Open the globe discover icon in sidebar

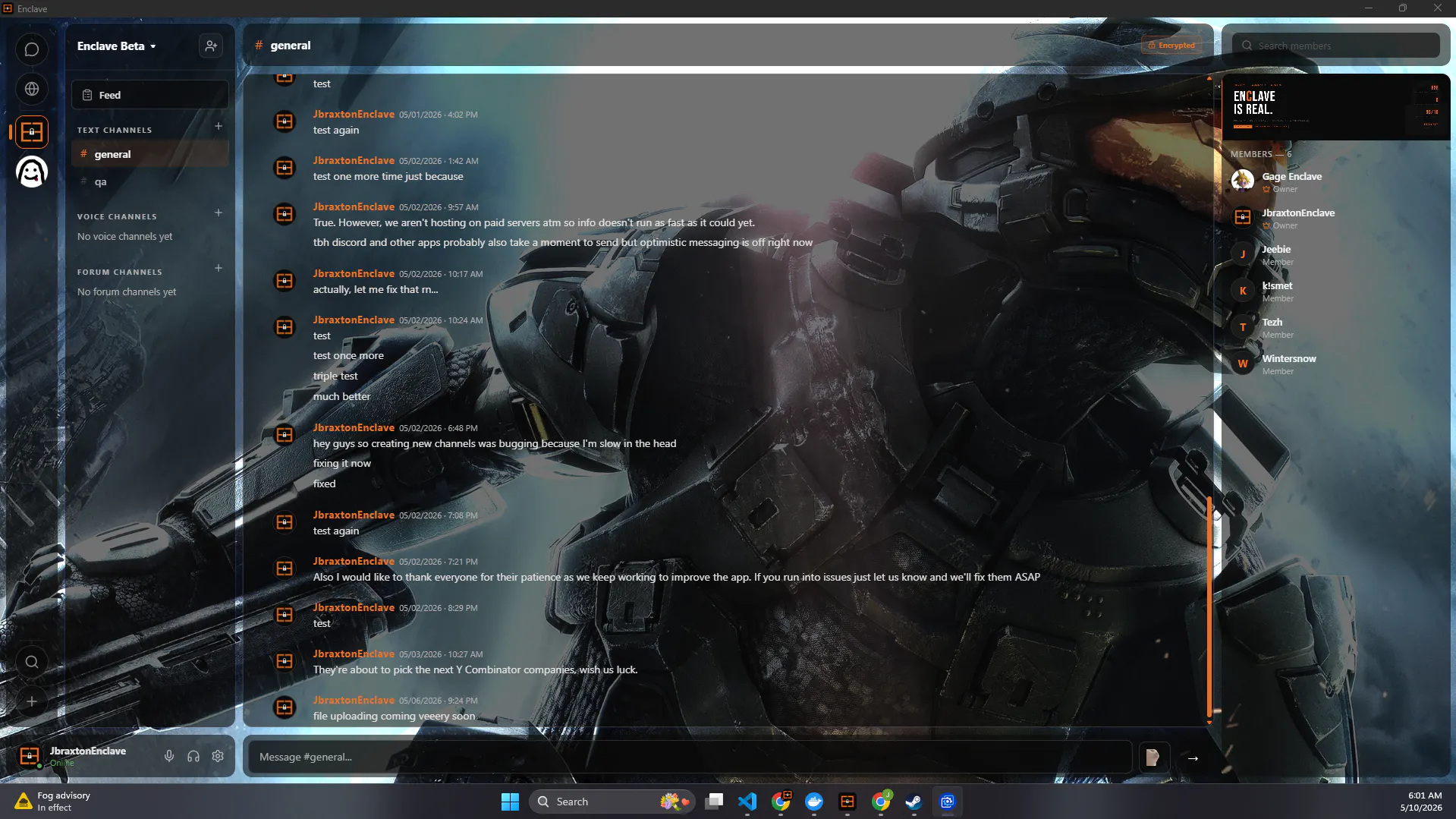click(32, 90)
